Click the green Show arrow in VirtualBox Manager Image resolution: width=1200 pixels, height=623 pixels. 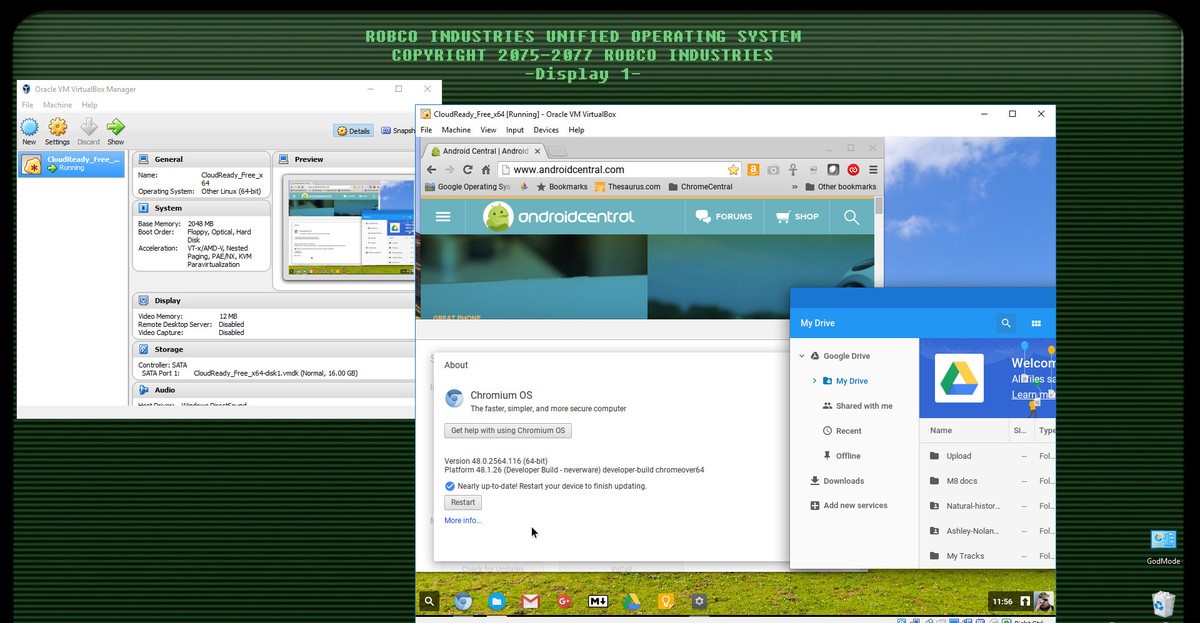click(116, 131)
